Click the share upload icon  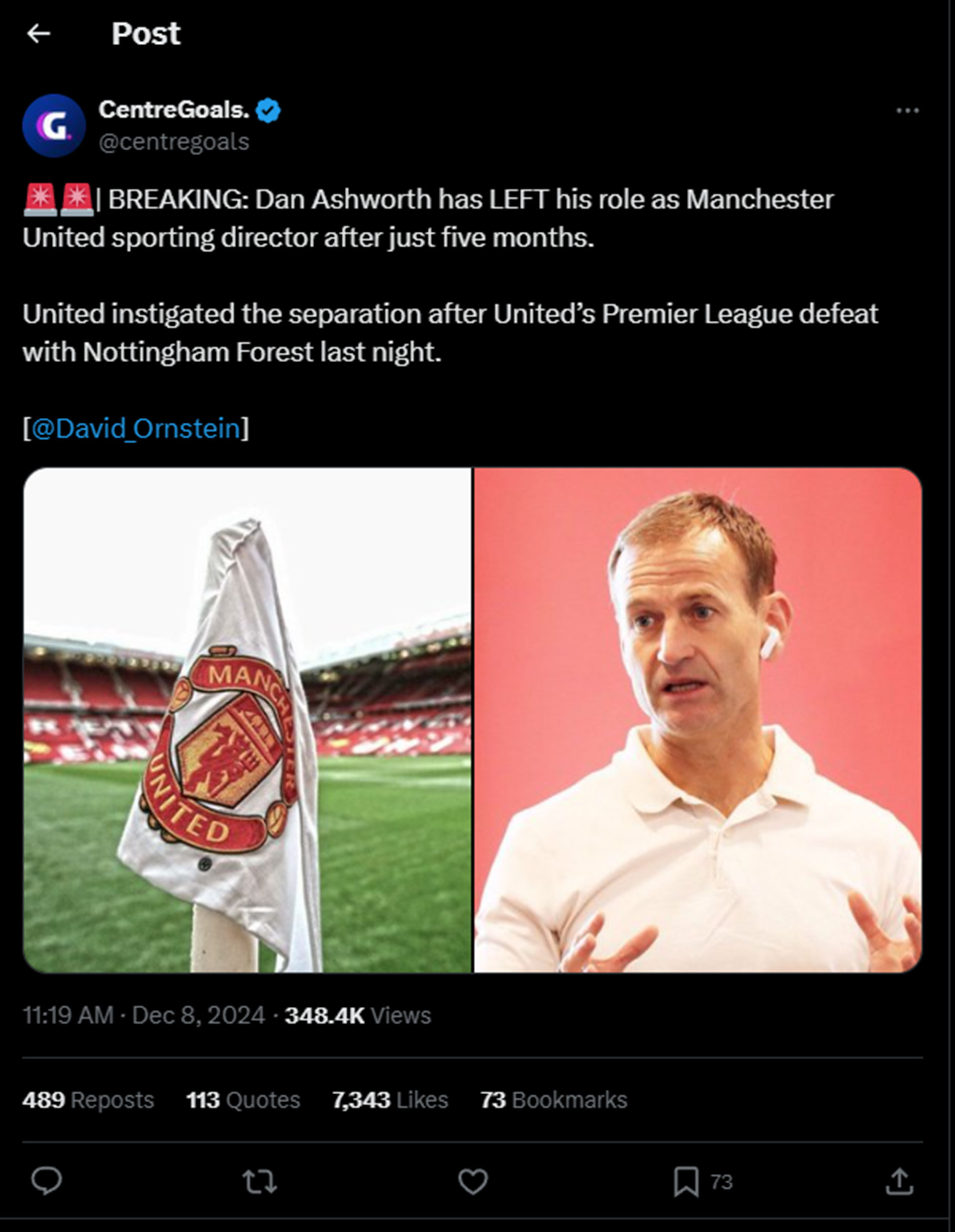(x=899, y=1181)
